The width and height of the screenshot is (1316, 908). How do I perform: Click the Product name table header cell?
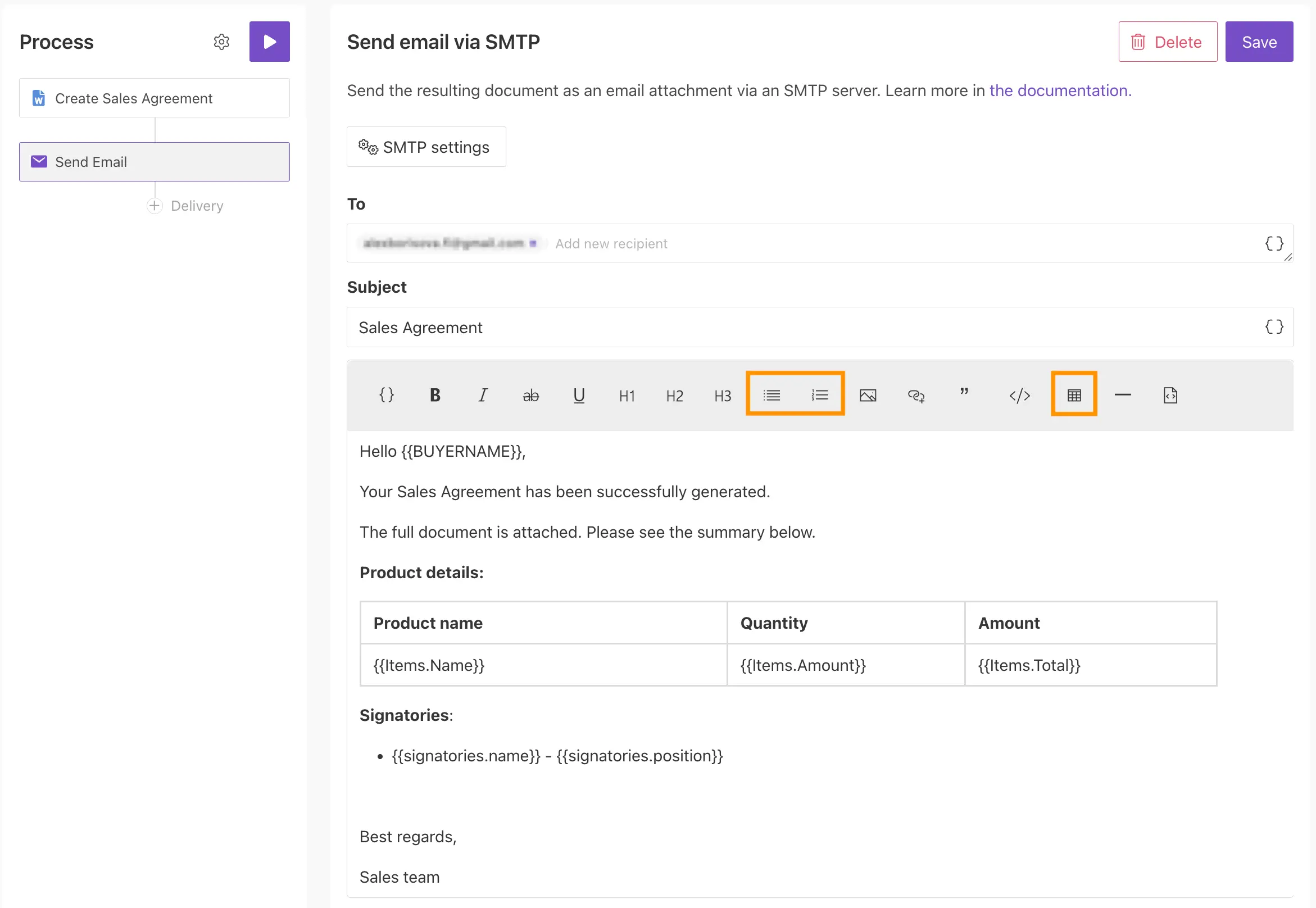click(543, 623)
